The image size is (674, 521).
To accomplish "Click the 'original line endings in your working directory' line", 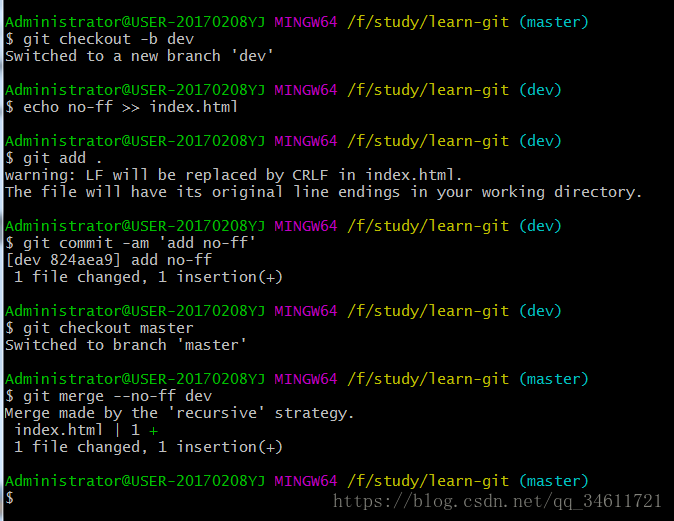I will (x=323, y=192).
